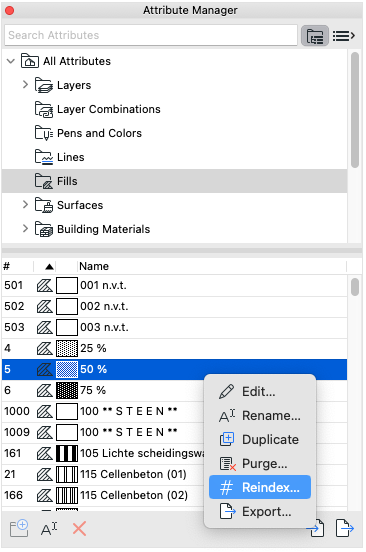Click the rename icon in bottom toolbar
This screenshot has height=552, width=366.
[x=49, y=528]
